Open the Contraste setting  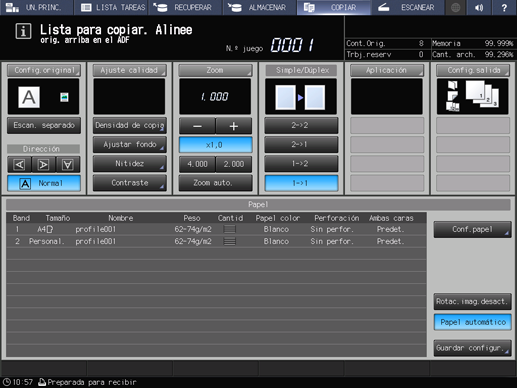click(129, 183)
